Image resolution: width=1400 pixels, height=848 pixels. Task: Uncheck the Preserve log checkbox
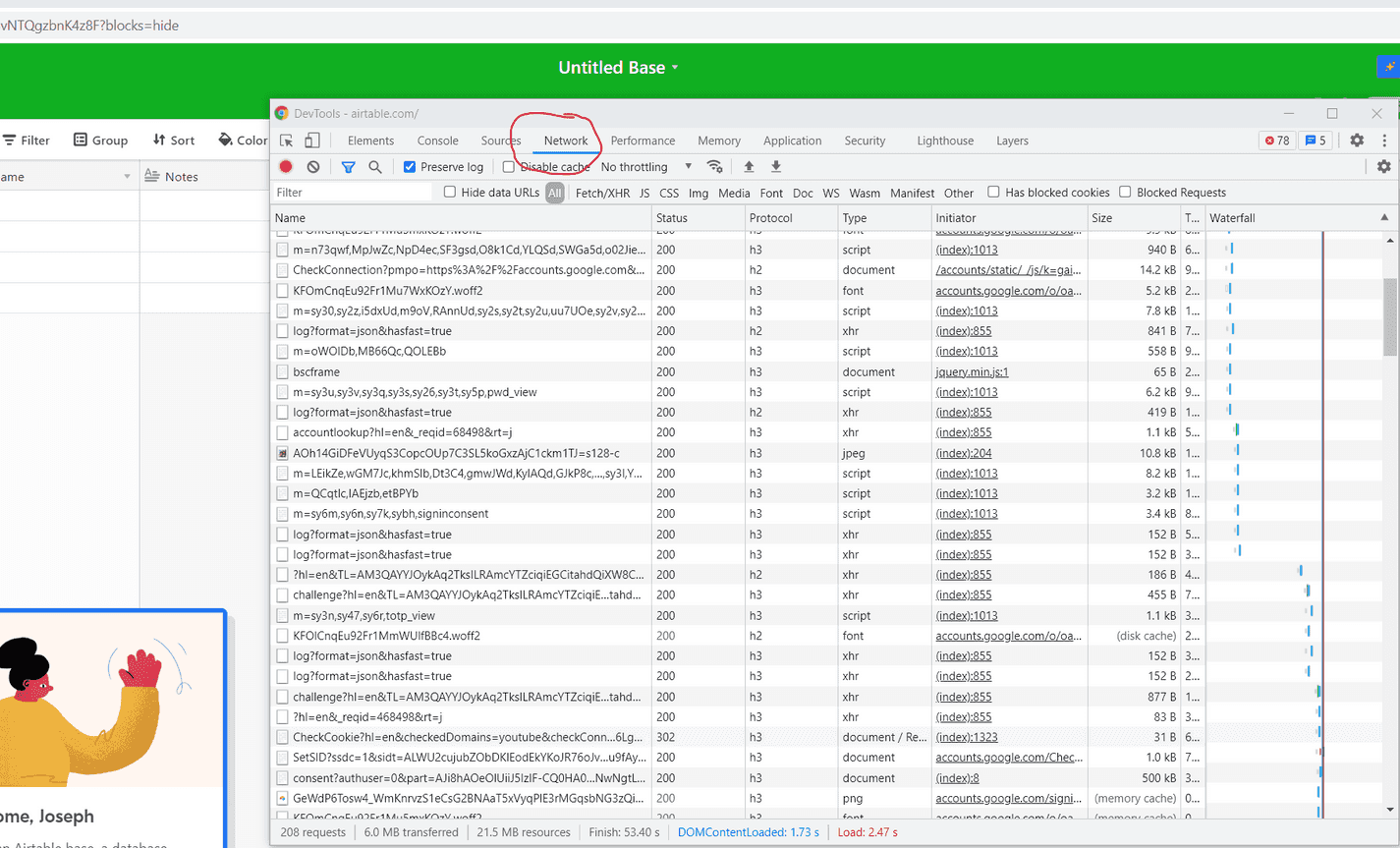click(x=411, y=166)
